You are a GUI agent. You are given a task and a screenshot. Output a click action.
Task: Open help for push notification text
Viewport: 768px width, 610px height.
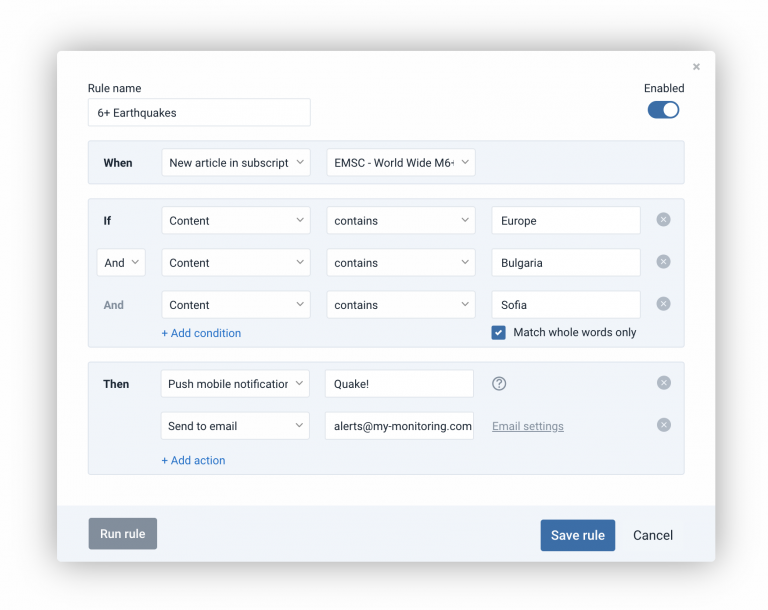(499, 383)
